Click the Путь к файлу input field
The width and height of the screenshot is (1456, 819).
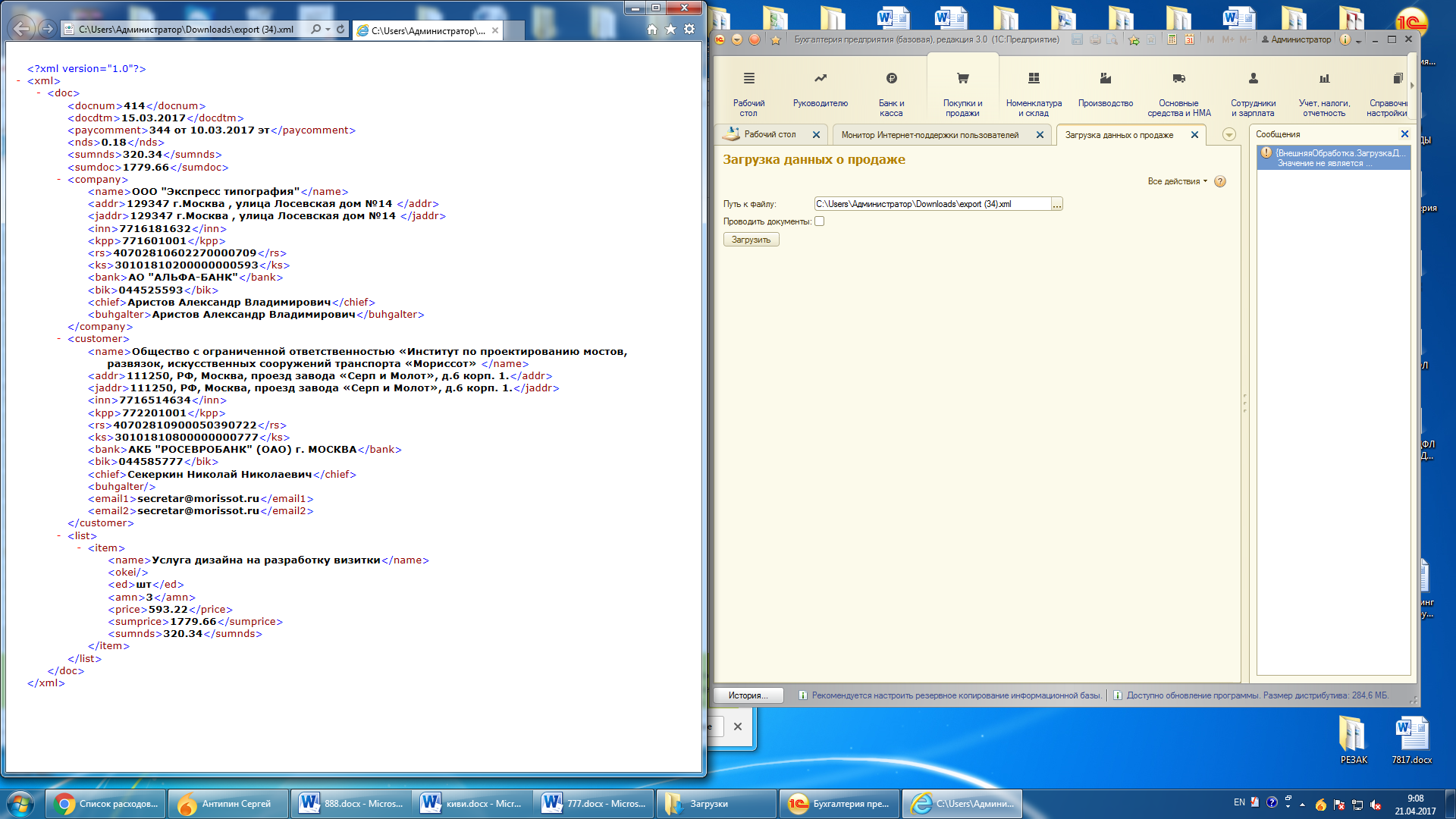pos(932,204)
